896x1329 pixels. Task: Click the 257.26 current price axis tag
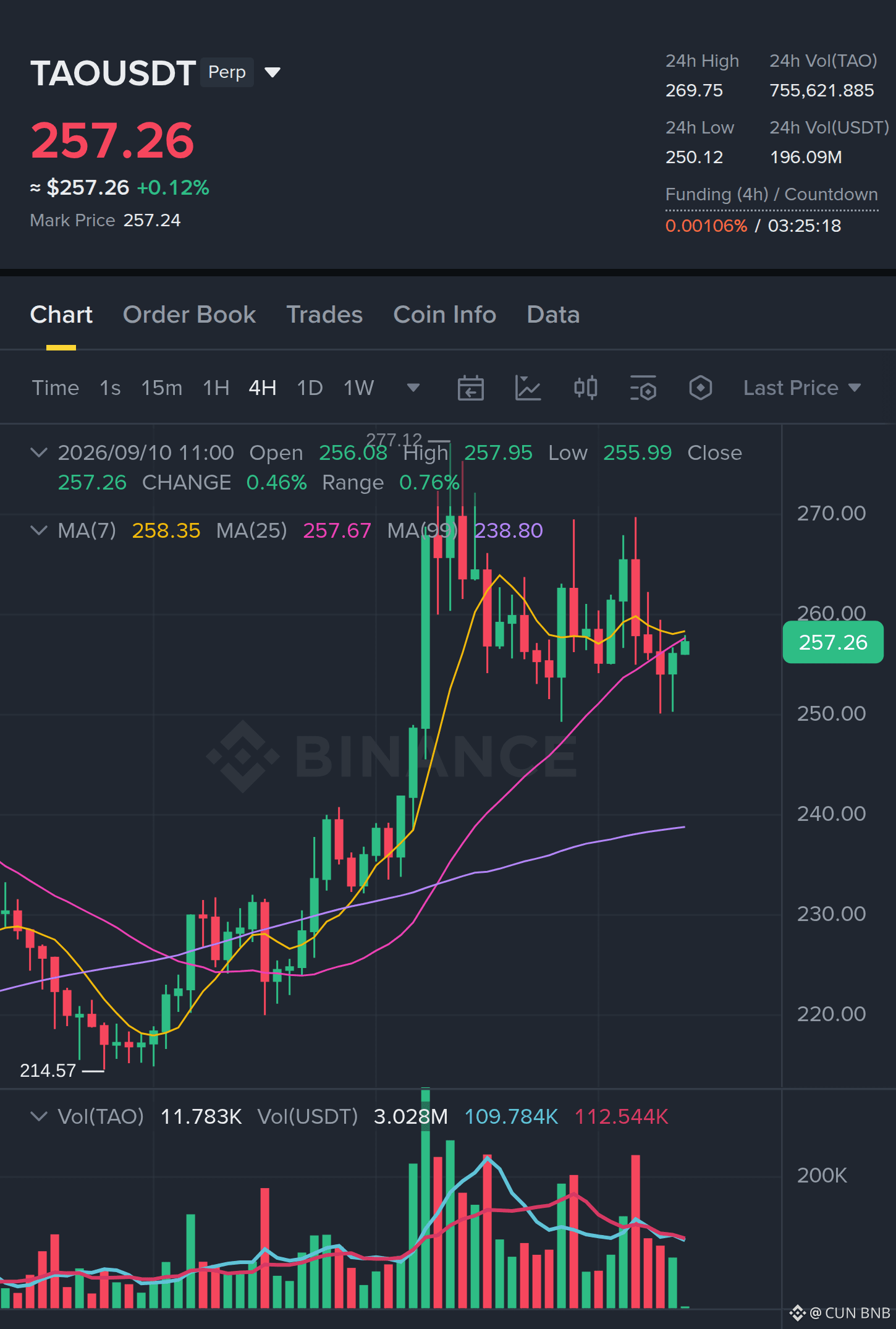pyautogui.click(x=832, y=642)
